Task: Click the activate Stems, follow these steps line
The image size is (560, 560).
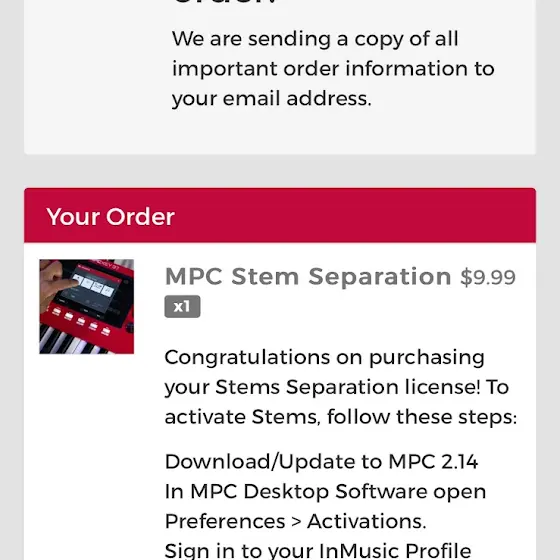Action: (341, 417)
